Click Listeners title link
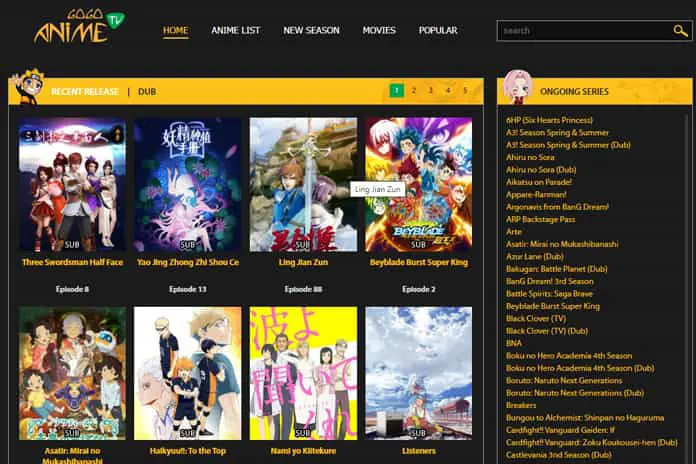This screenshot has width=696, height=464. pos(419,451)
